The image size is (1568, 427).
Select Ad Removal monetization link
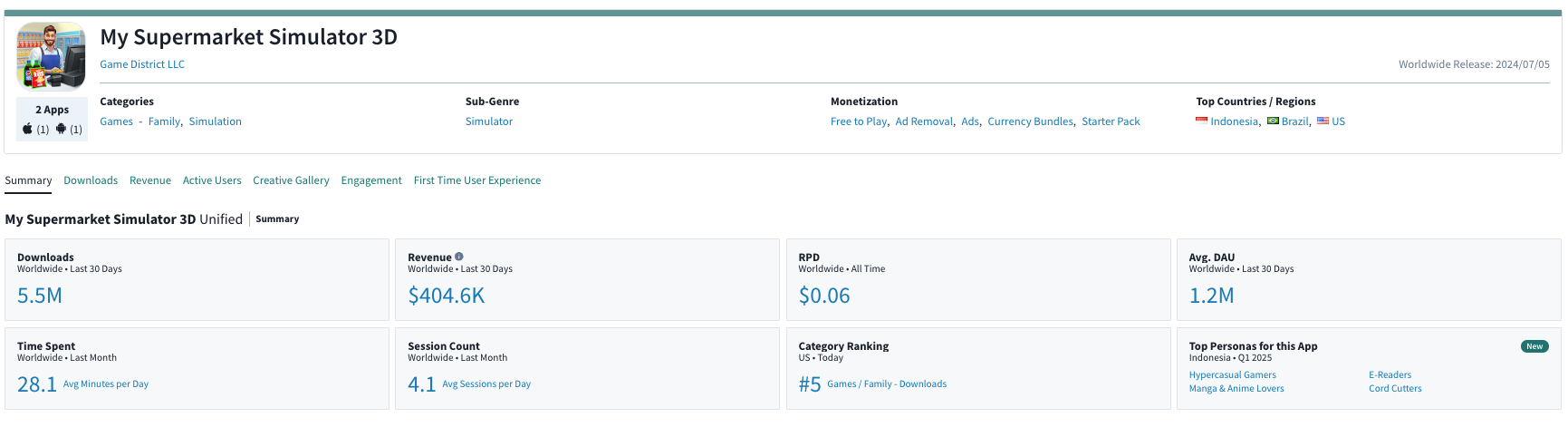pos(924,121)
